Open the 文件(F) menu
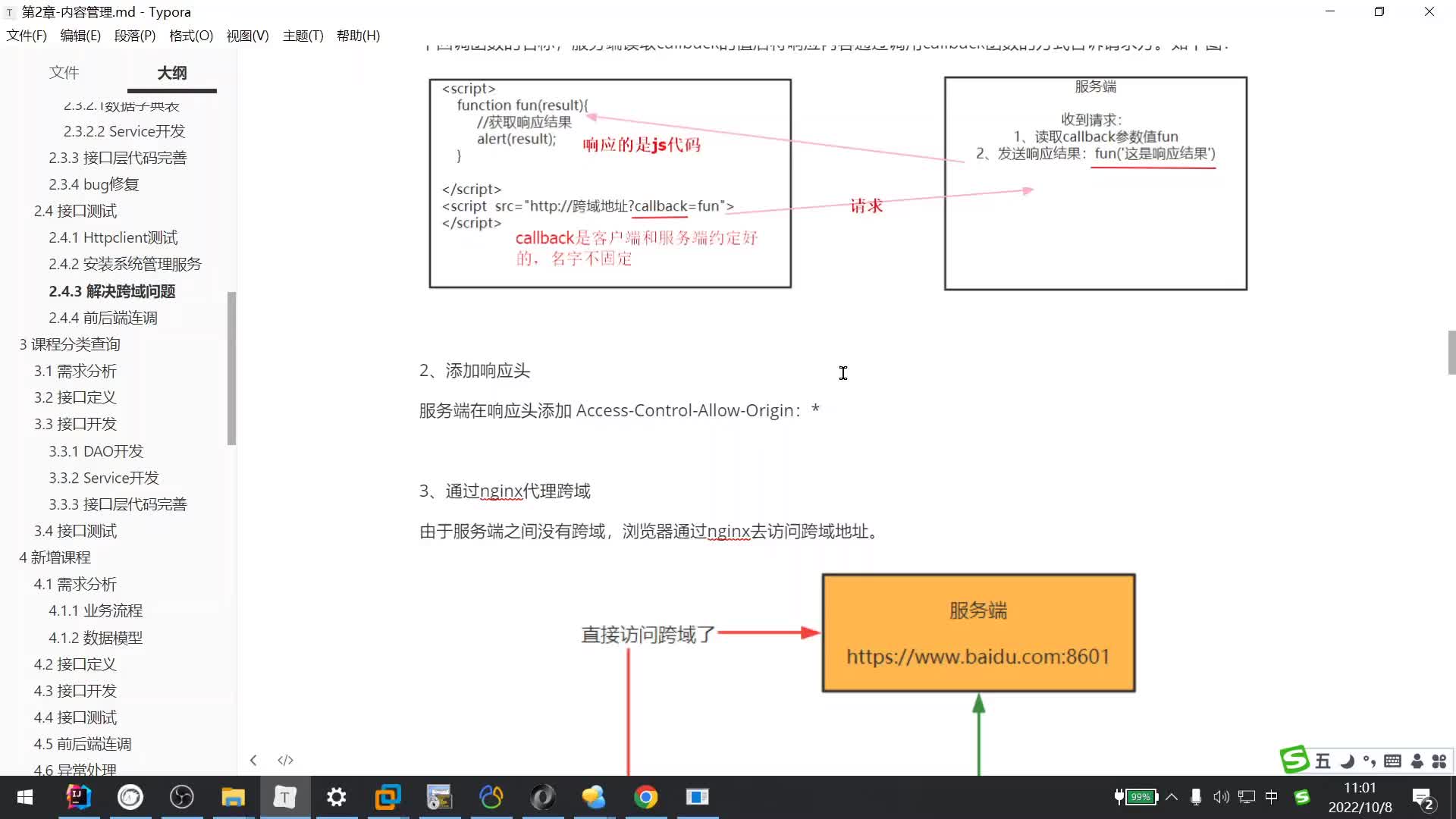 27,36
